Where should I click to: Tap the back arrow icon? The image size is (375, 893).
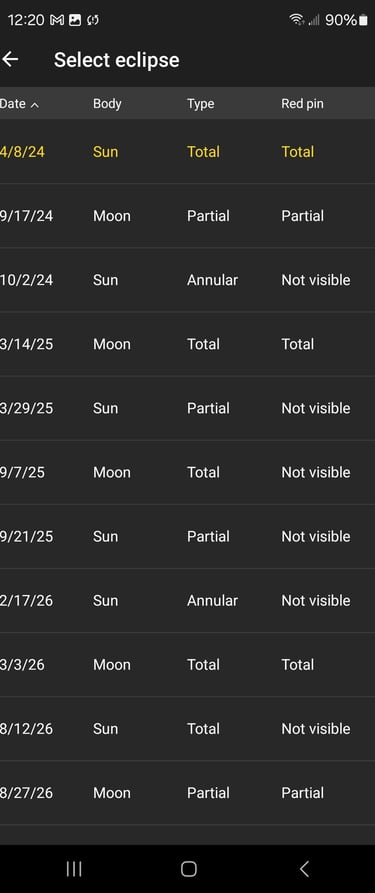pyautogui.click(x=10, y=59)
